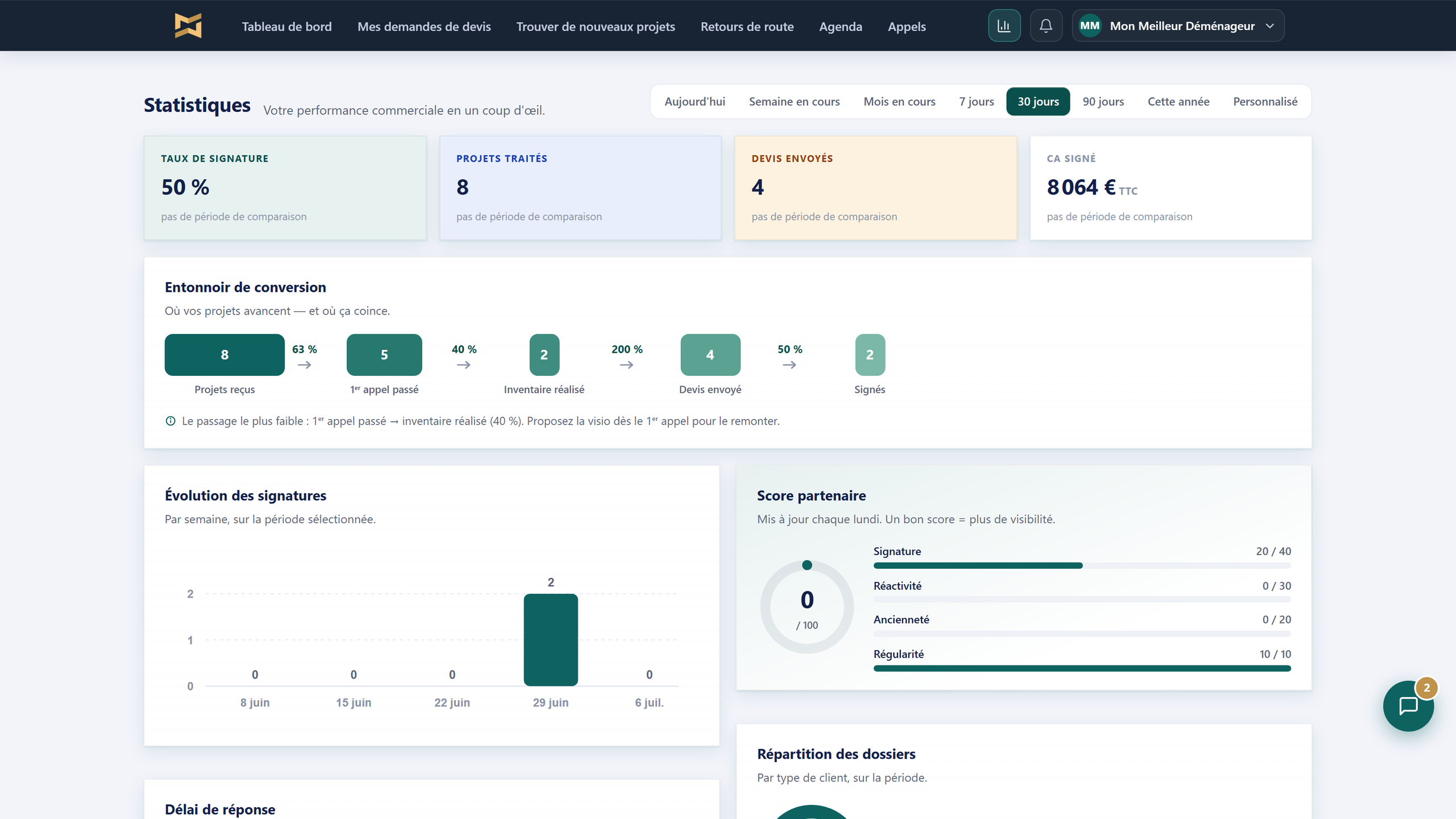This screenshot has height=819, width=1456.
Task: Click the 10 / 10 Régularité score
Action: 1275,654
